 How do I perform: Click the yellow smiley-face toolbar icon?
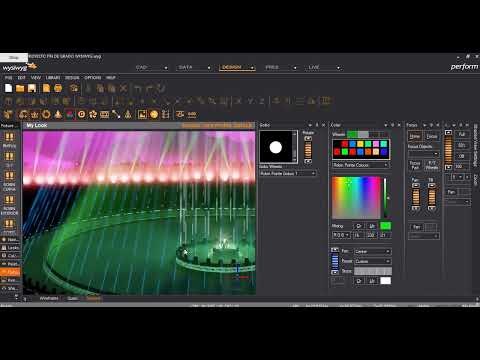coord(154,115)
